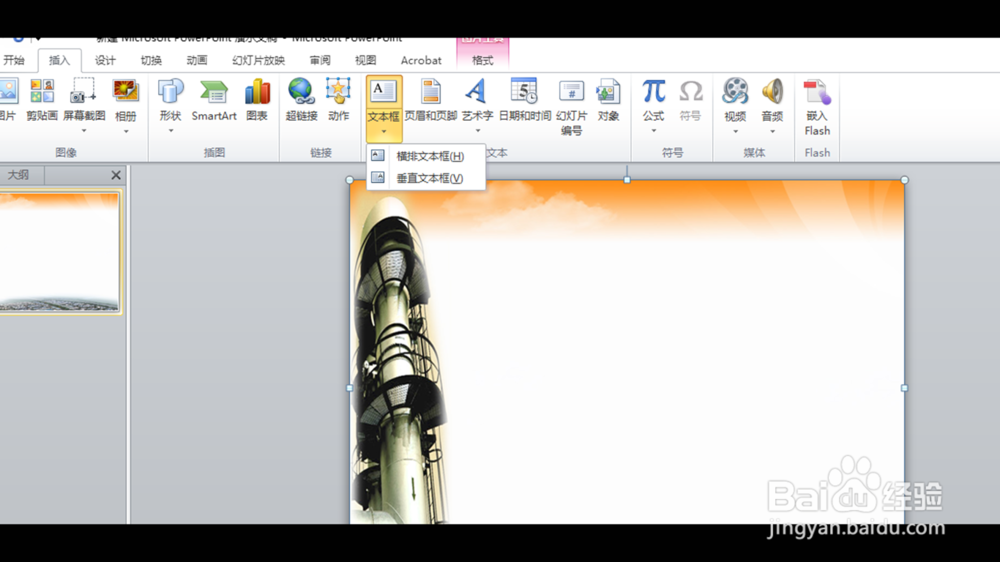Click the 横排文本框 menu item icon

click(x=378, y=156)
